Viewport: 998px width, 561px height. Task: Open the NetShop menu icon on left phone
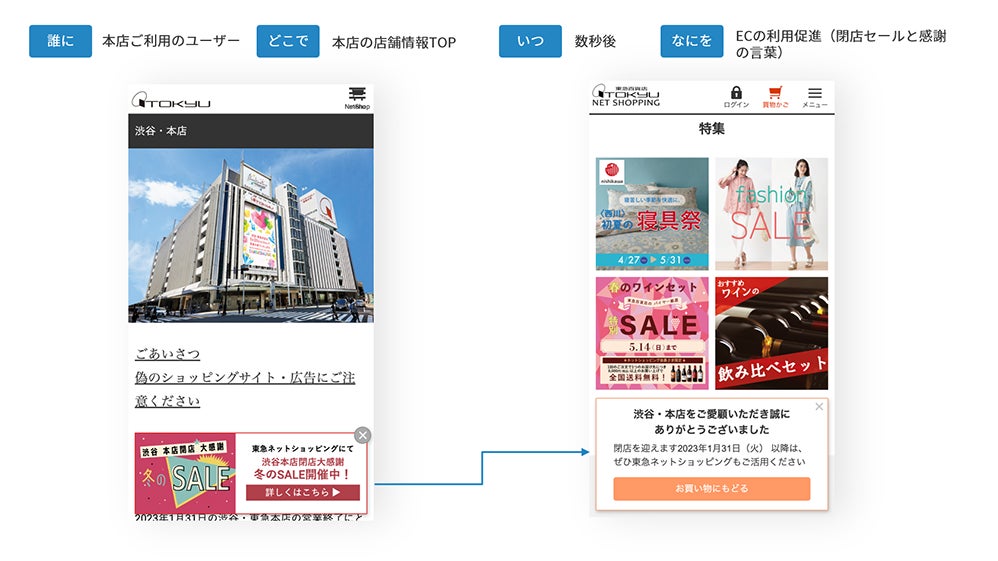point(357,98)
